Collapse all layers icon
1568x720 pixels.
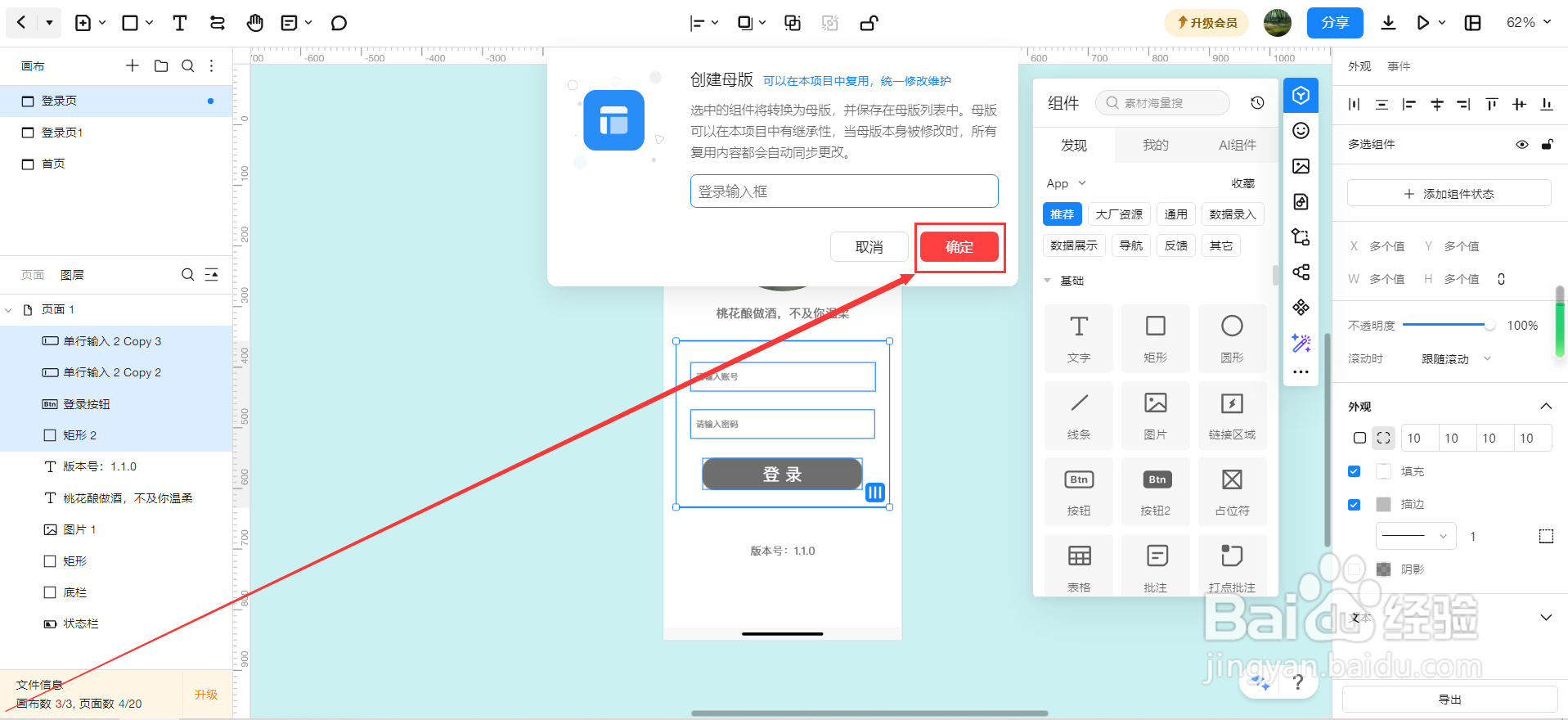coord(212,275)
